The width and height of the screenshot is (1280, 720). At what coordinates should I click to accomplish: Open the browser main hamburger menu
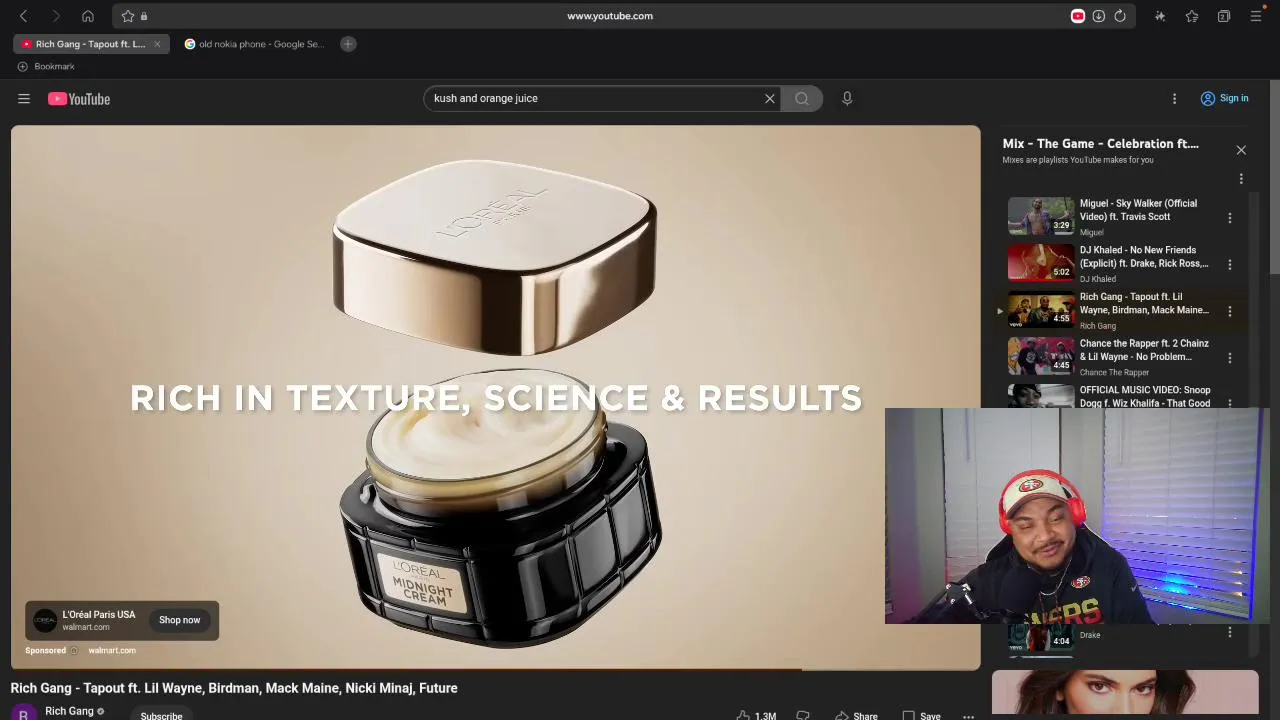coord(1256,16)
